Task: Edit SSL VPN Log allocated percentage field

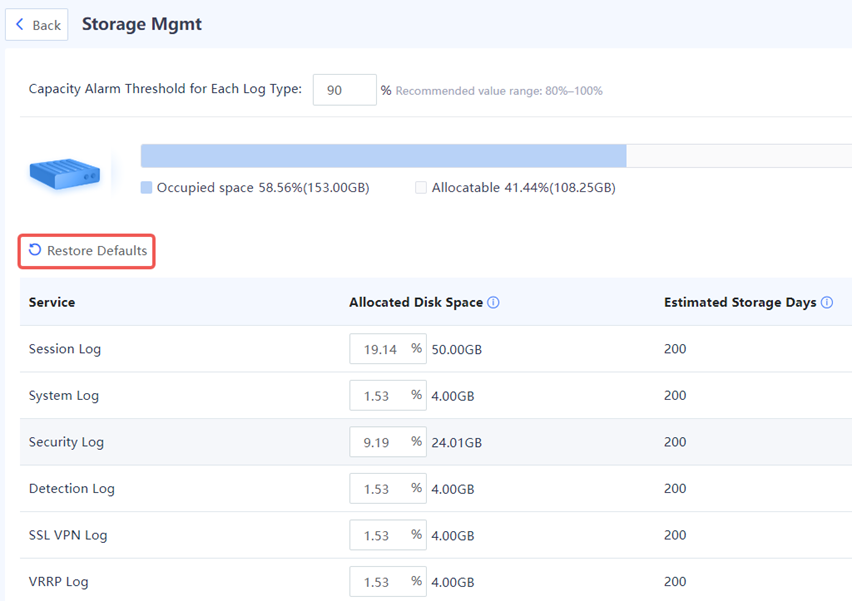Action: 388,535
